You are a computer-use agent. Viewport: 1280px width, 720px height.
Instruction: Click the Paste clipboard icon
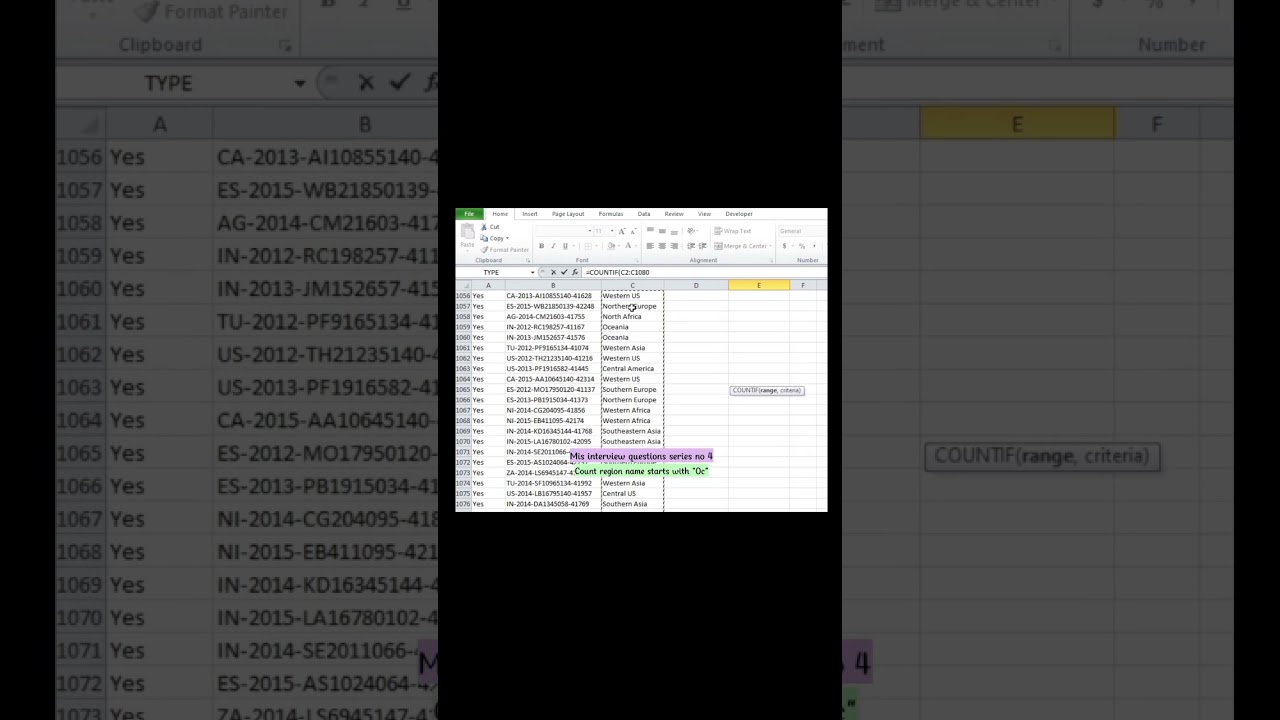click(467, 231)
